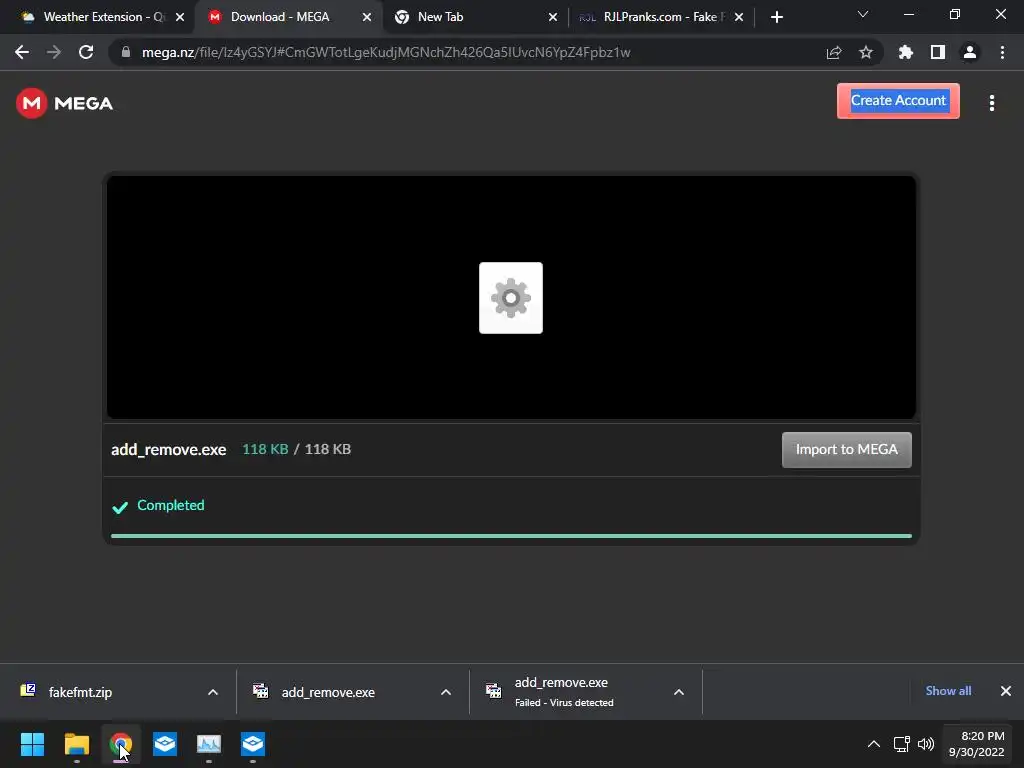
Task: Open the Windows Start menu
Action: point(32,744)
